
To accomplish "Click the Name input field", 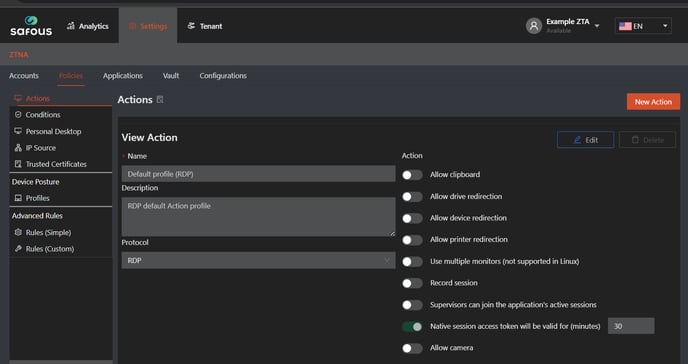I will (258, 174).
